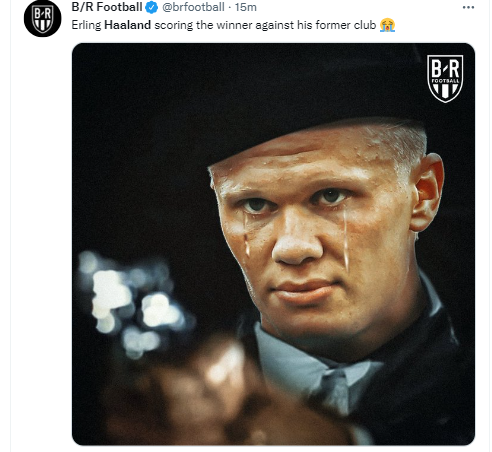Open the attached tweet photo
This screenshot has height=452, width=492.
coord(273,244)
